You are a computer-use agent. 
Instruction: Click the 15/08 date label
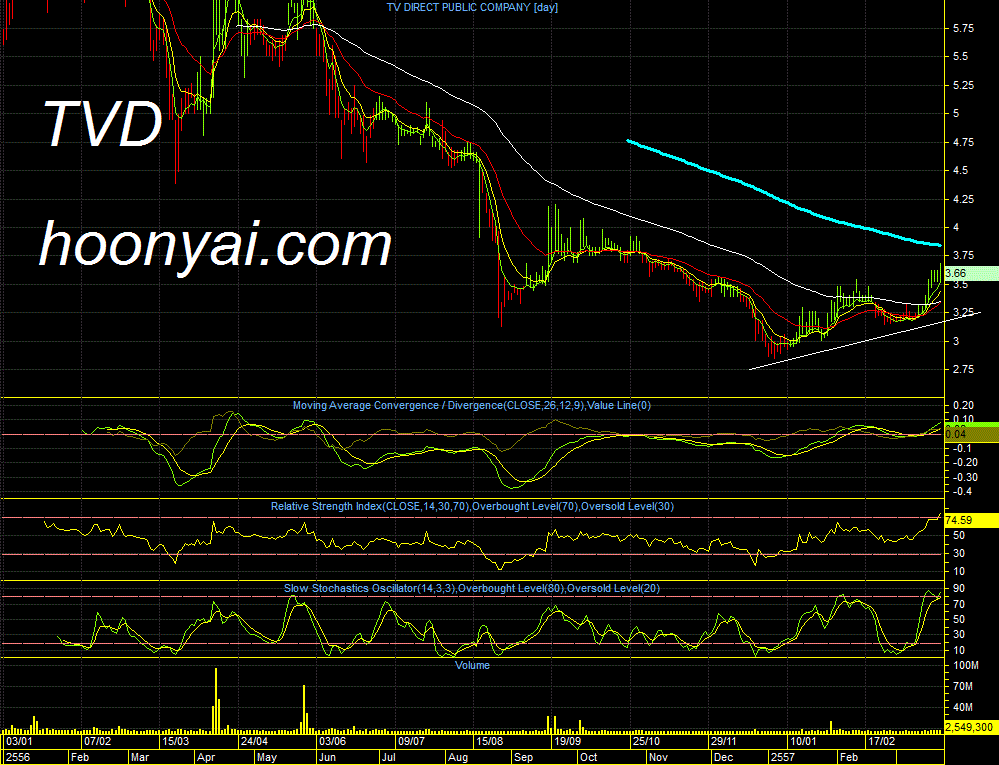[489, 742]
